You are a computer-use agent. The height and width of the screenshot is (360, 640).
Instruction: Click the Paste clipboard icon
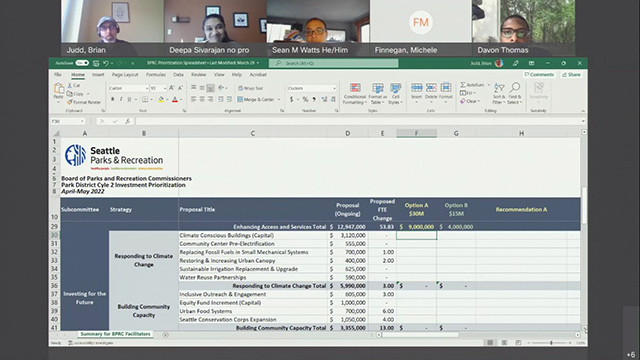(59, 88)
